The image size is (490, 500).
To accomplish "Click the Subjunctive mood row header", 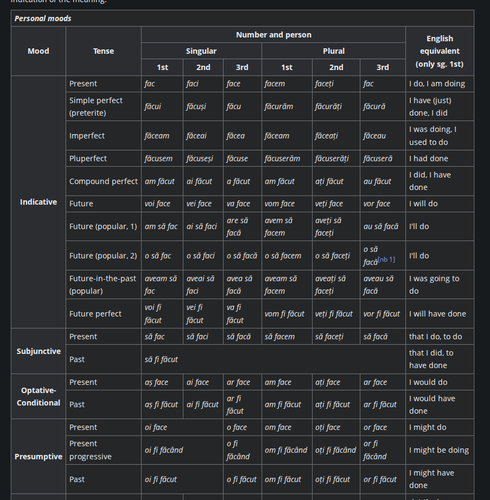I will tap(38, 351).
